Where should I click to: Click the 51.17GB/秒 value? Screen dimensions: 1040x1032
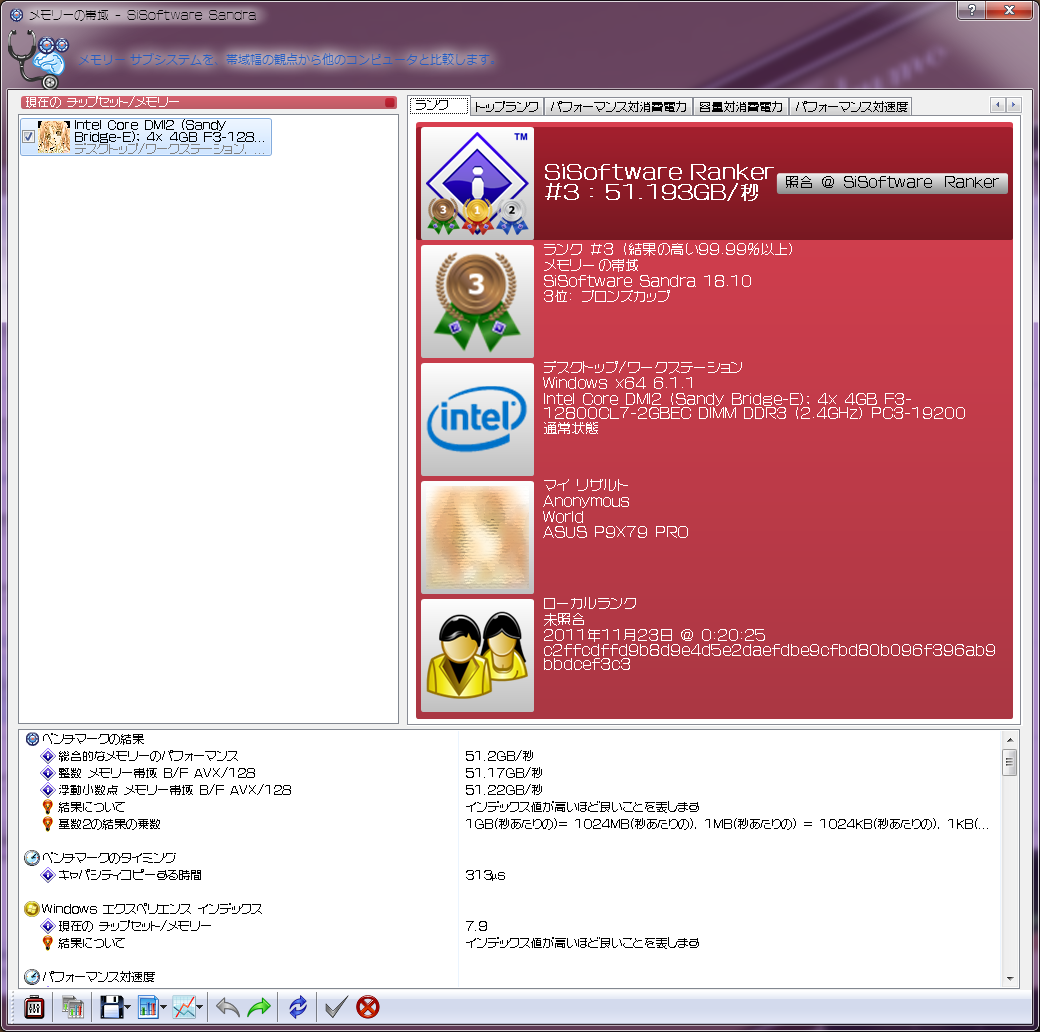coord(503,773)
